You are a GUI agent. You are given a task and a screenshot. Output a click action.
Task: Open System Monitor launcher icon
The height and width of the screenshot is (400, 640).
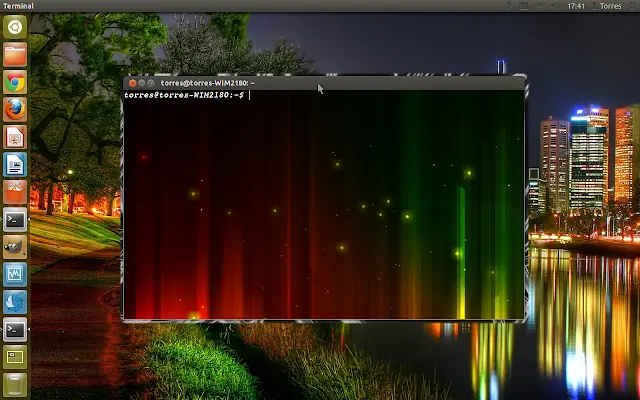[15, 274]
